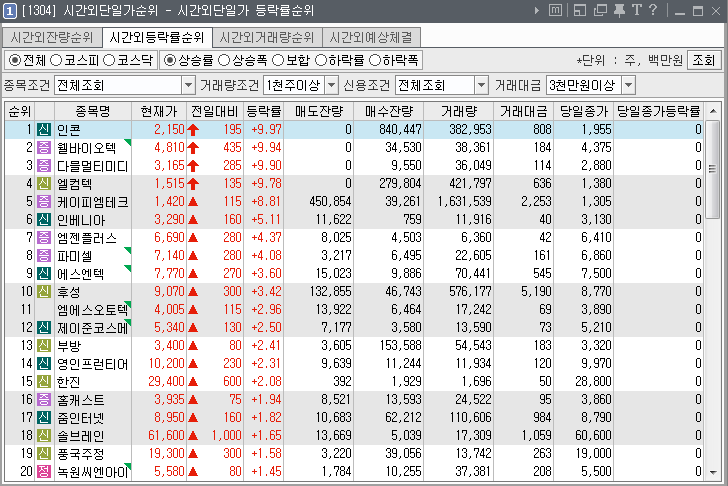Click the 증 badge beside 웰바이오텍
Viewport: 728px width, 486px height.
click(x=44, y=148)
